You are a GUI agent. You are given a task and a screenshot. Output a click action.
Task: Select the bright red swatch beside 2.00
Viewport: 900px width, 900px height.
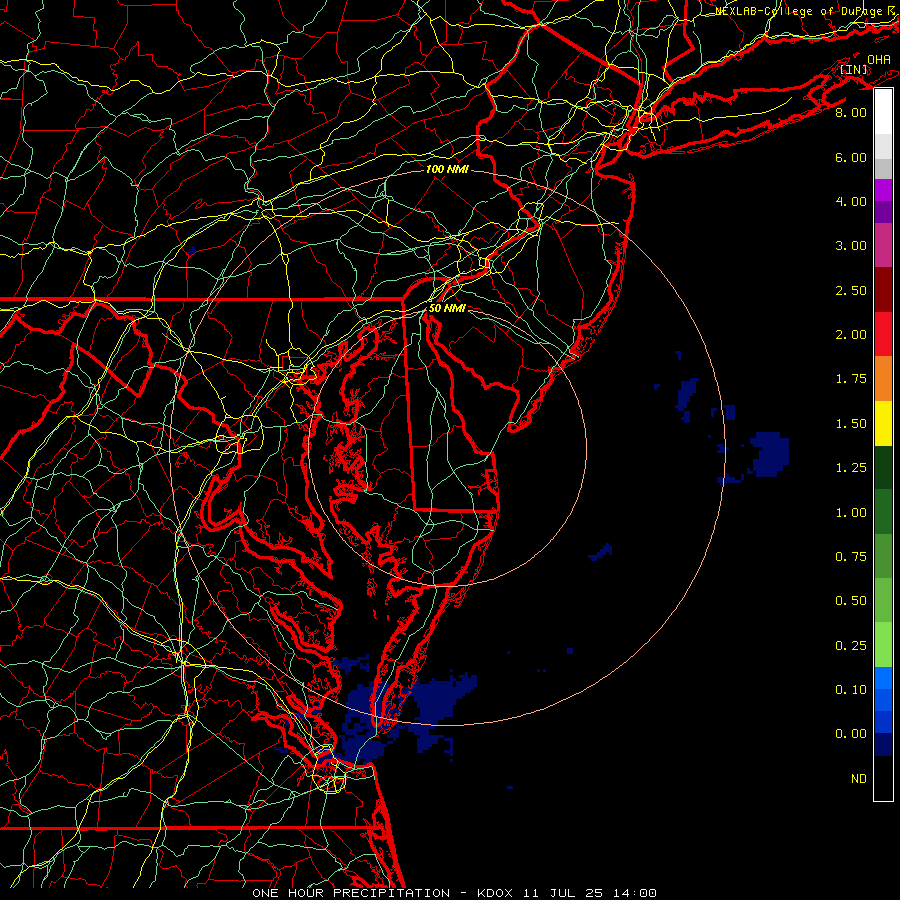(x=883, y=334)
